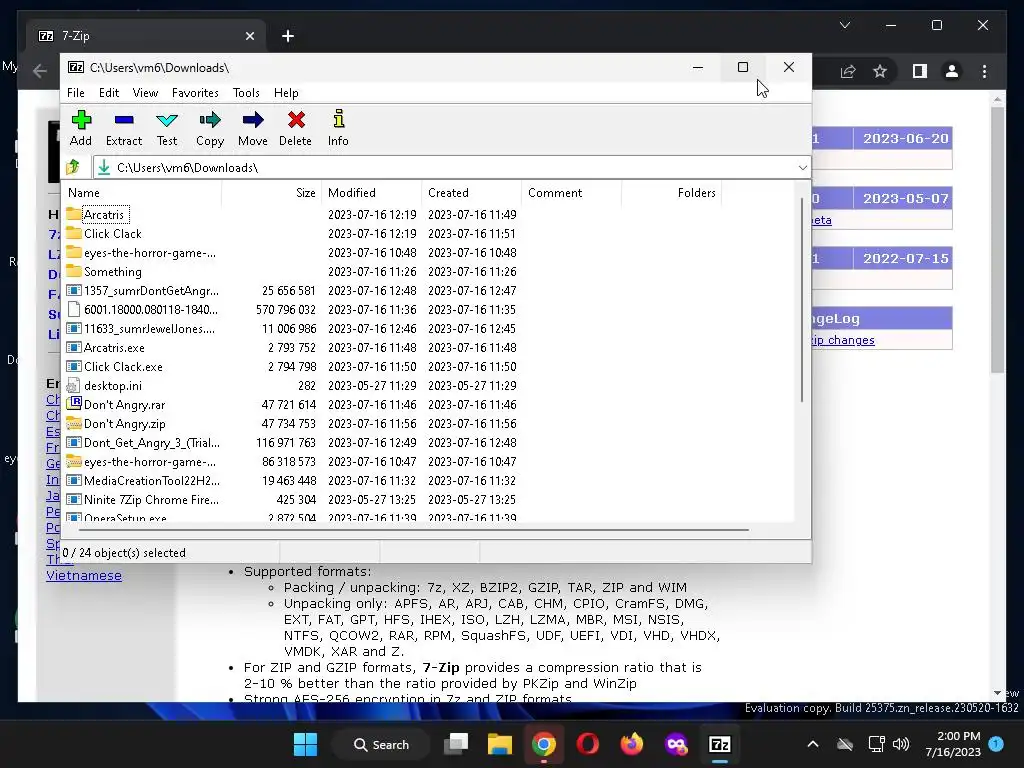Open Chrome side panel icon
1024x768 pixels.
pyautogui.click(x=920, y=71)
